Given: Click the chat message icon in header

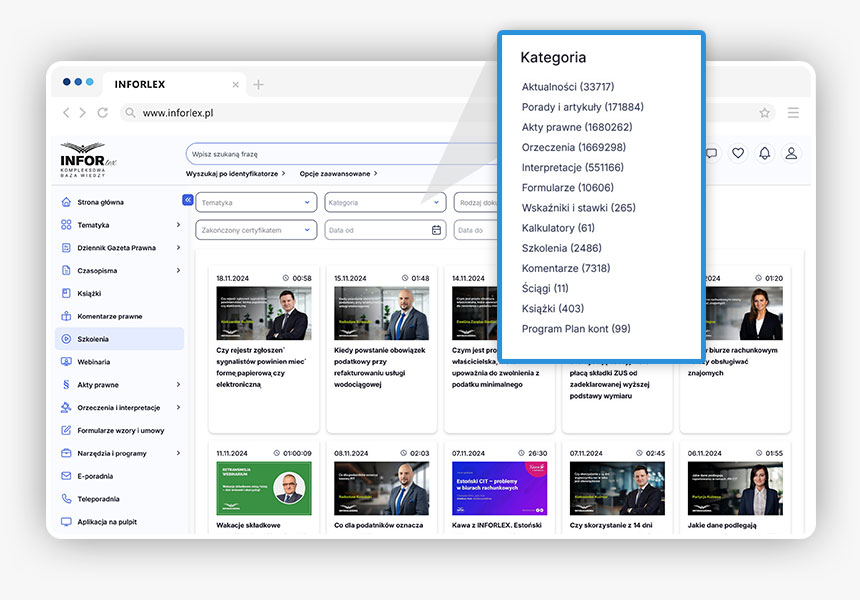Looking at the screenshot, I should tap(711, 153).
